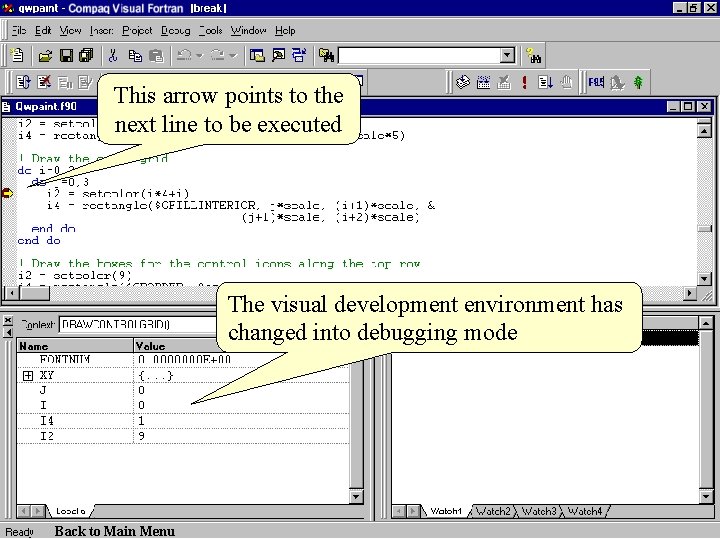Click the I4 variable name
The height and width of the screenshot is (540, 720).
click(46, 421)
